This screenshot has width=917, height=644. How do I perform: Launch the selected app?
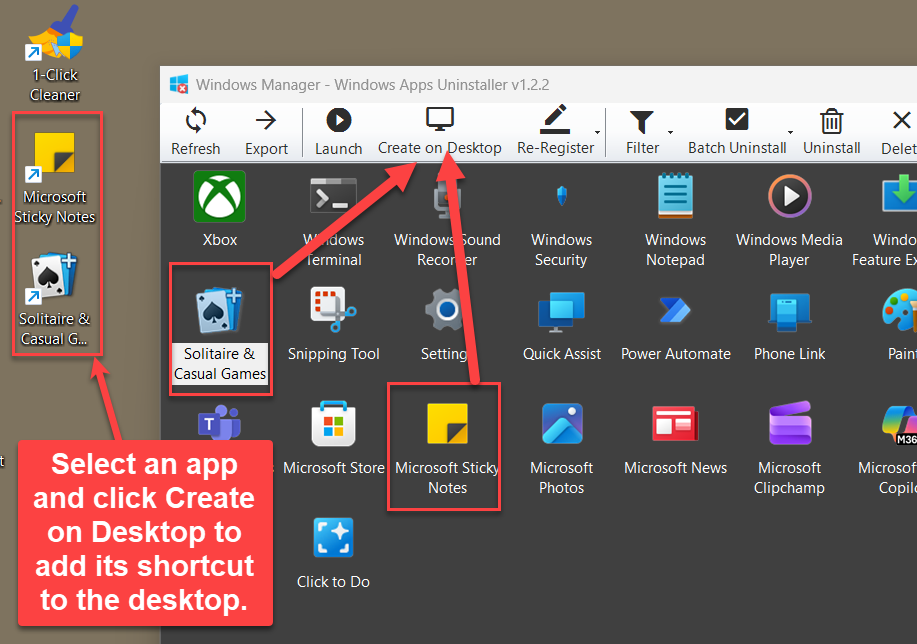(339, 132)
